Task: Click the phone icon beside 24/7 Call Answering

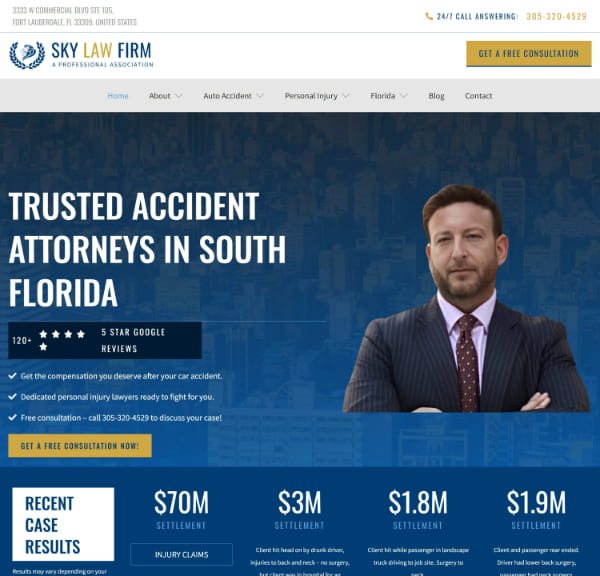Action: coord(429,16)
